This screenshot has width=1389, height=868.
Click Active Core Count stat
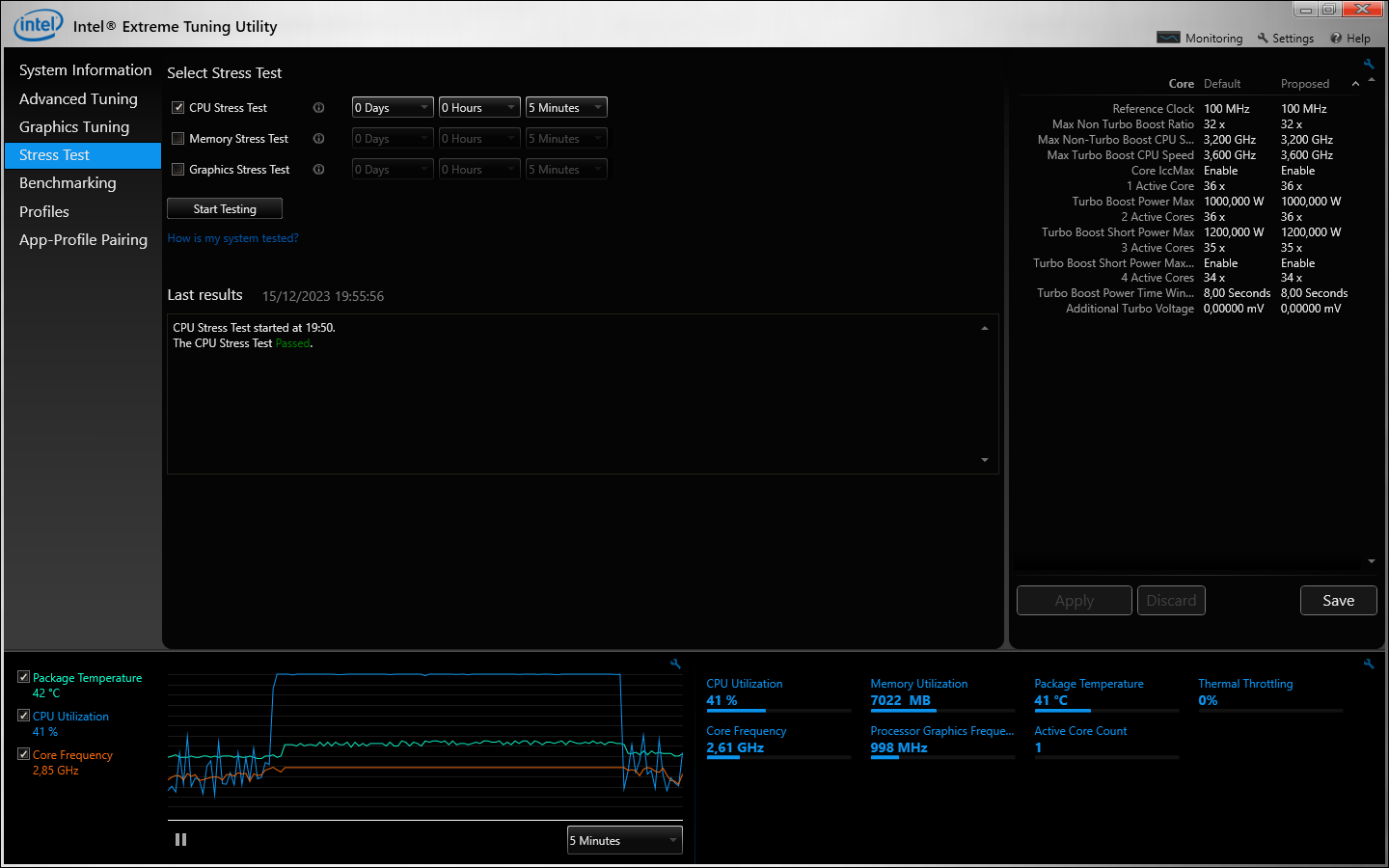pyautogui.click(x=1106, y=740)
